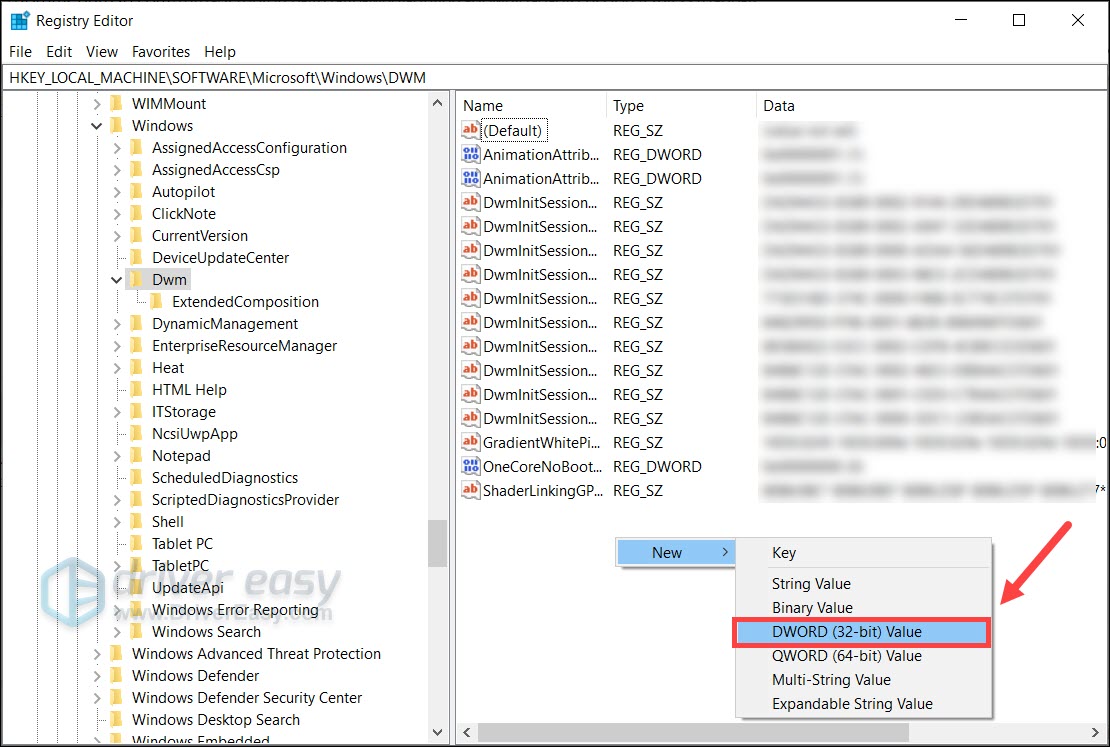Open the File menu
Viewport: 1110px width, 747px height.
[x=20, y=52]
